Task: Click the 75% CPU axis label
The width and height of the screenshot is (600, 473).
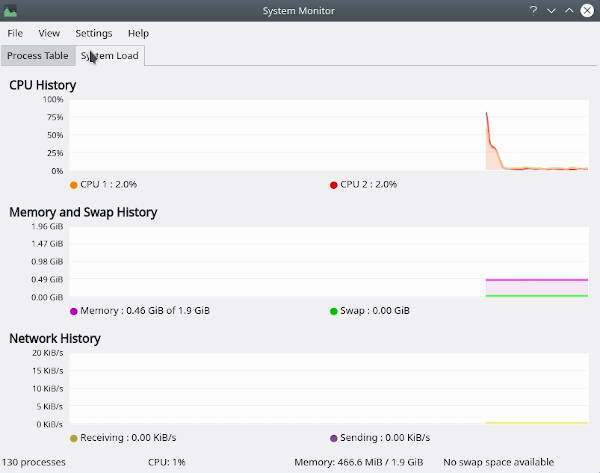Action: [55, 117]
